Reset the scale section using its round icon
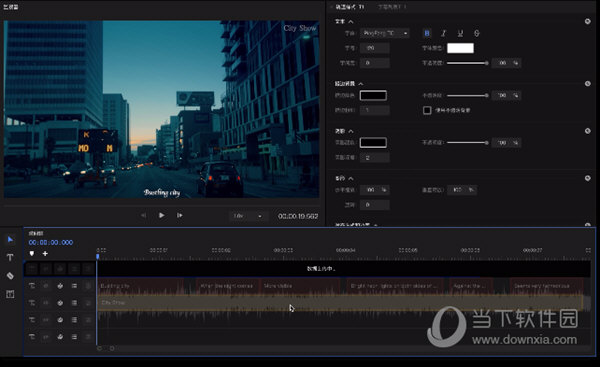Image resolution: width=600 pixels, height=367 pixels. tap(588, 178)
